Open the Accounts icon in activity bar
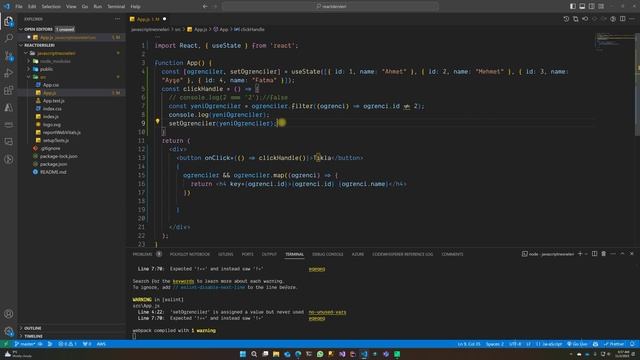The image size is (640, 360). (x=9, y=314)
